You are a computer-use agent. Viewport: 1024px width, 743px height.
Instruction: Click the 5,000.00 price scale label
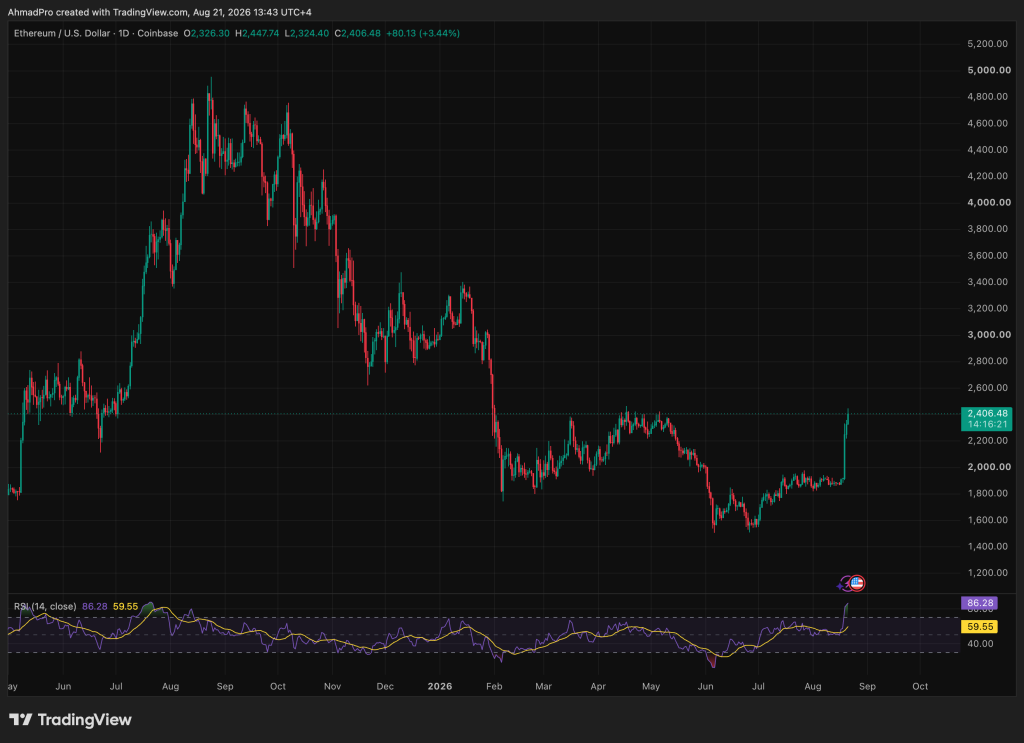coord(989,70)
